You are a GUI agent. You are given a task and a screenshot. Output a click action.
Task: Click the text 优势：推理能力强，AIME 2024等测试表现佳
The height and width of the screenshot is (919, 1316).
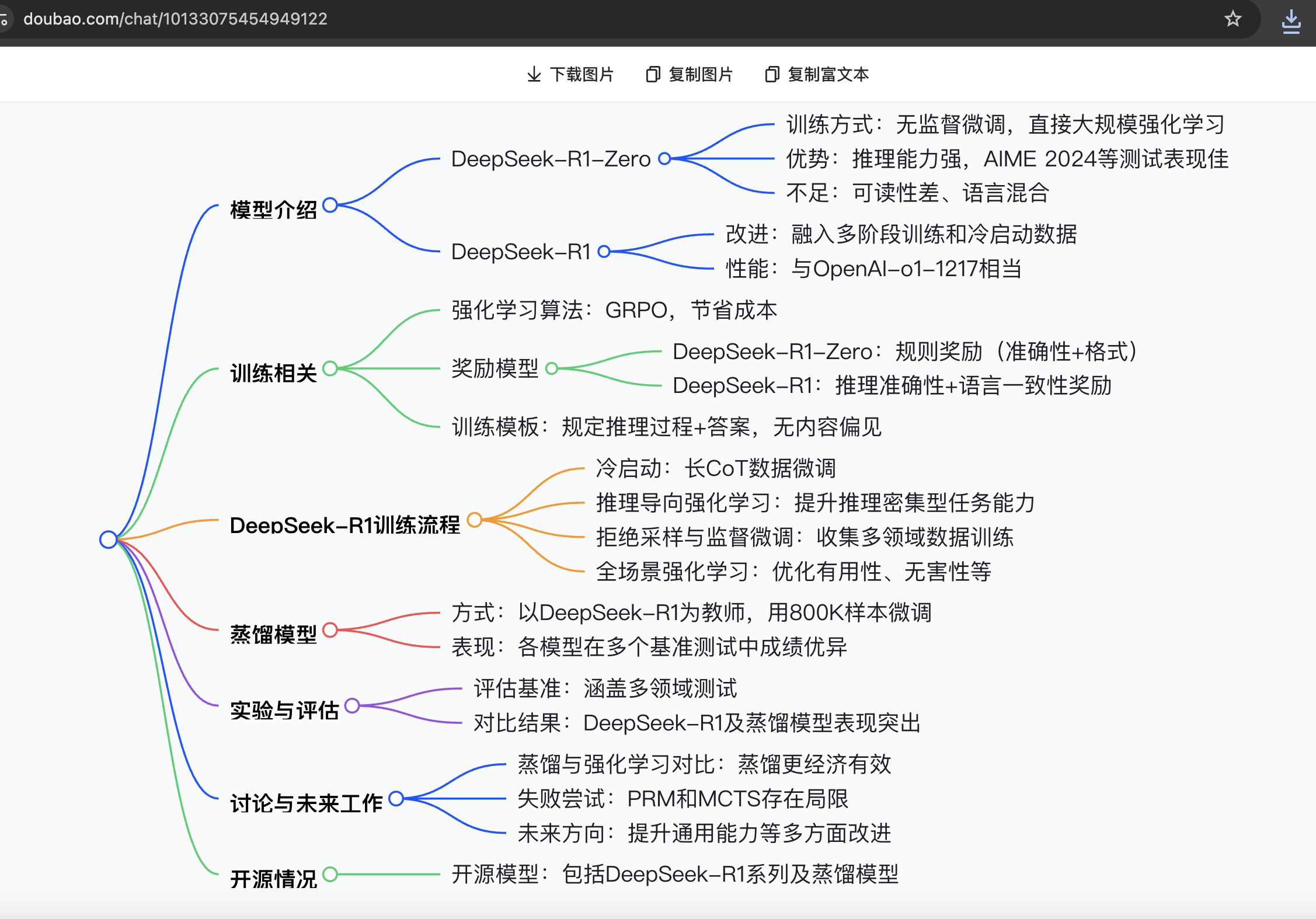click(x=1007, y=159)
